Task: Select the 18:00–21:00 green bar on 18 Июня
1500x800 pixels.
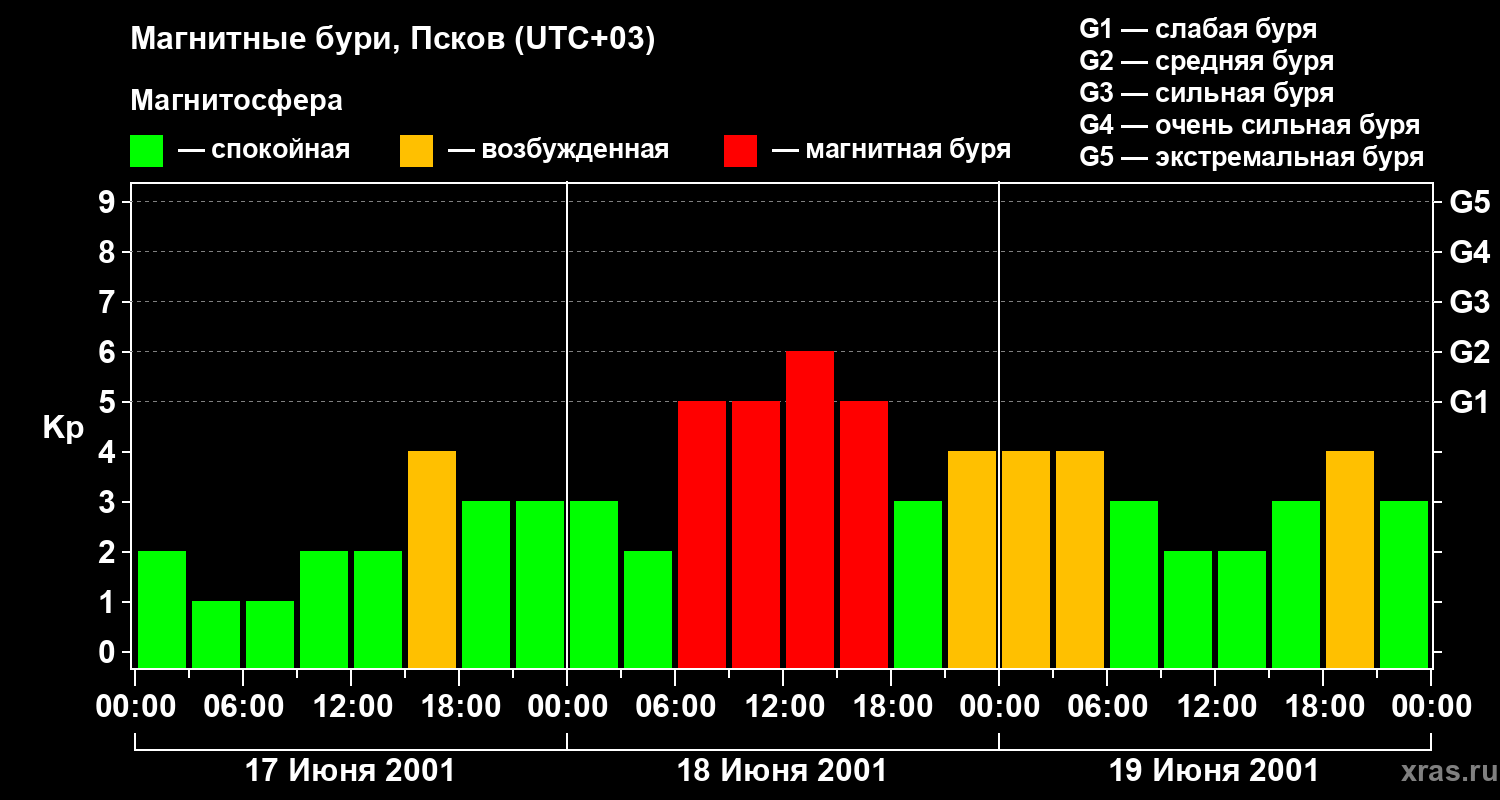Action: [918, 584]
